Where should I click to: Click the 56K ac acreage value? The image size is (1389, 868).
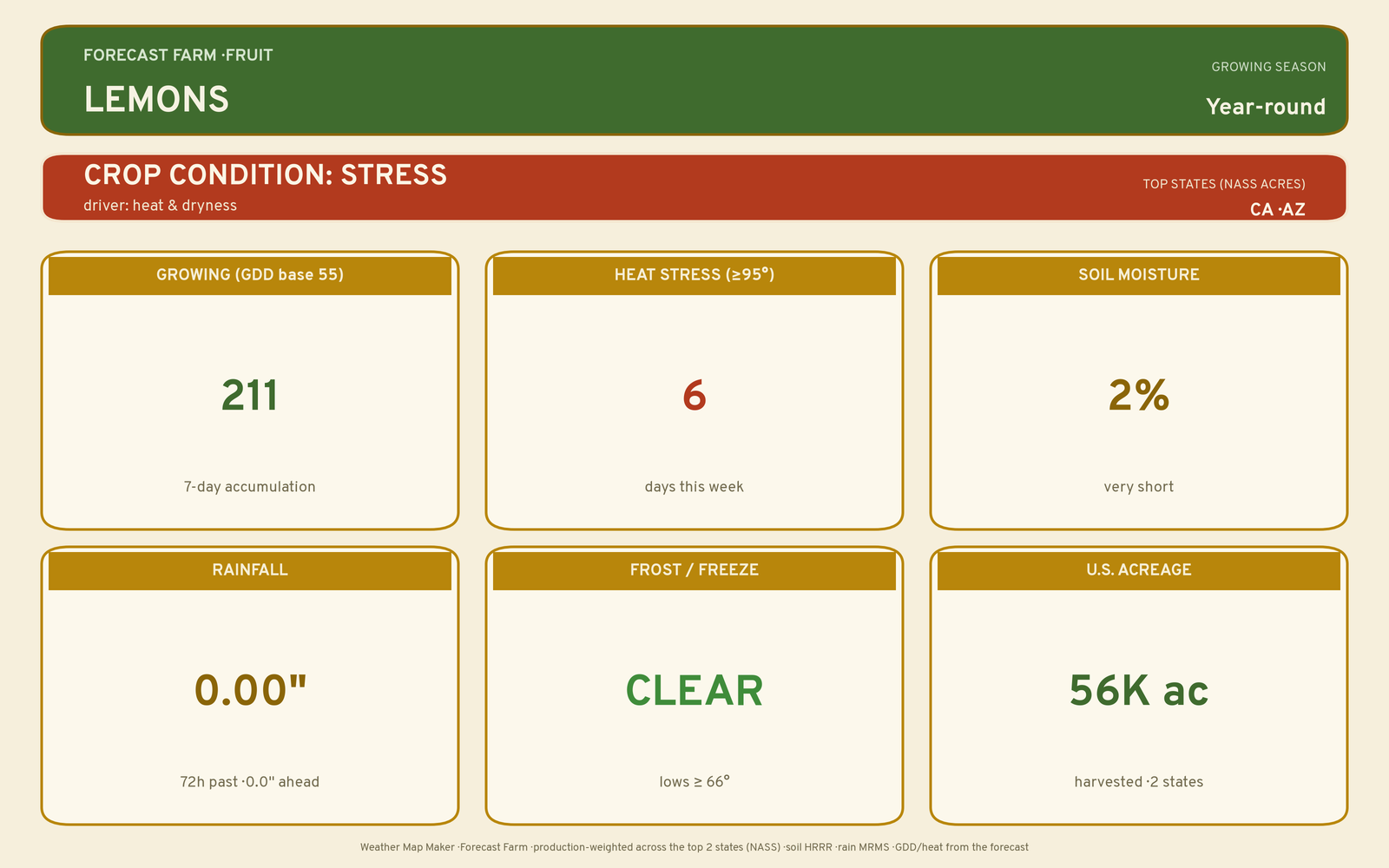pyautogui.click(x=1139, y=691)
